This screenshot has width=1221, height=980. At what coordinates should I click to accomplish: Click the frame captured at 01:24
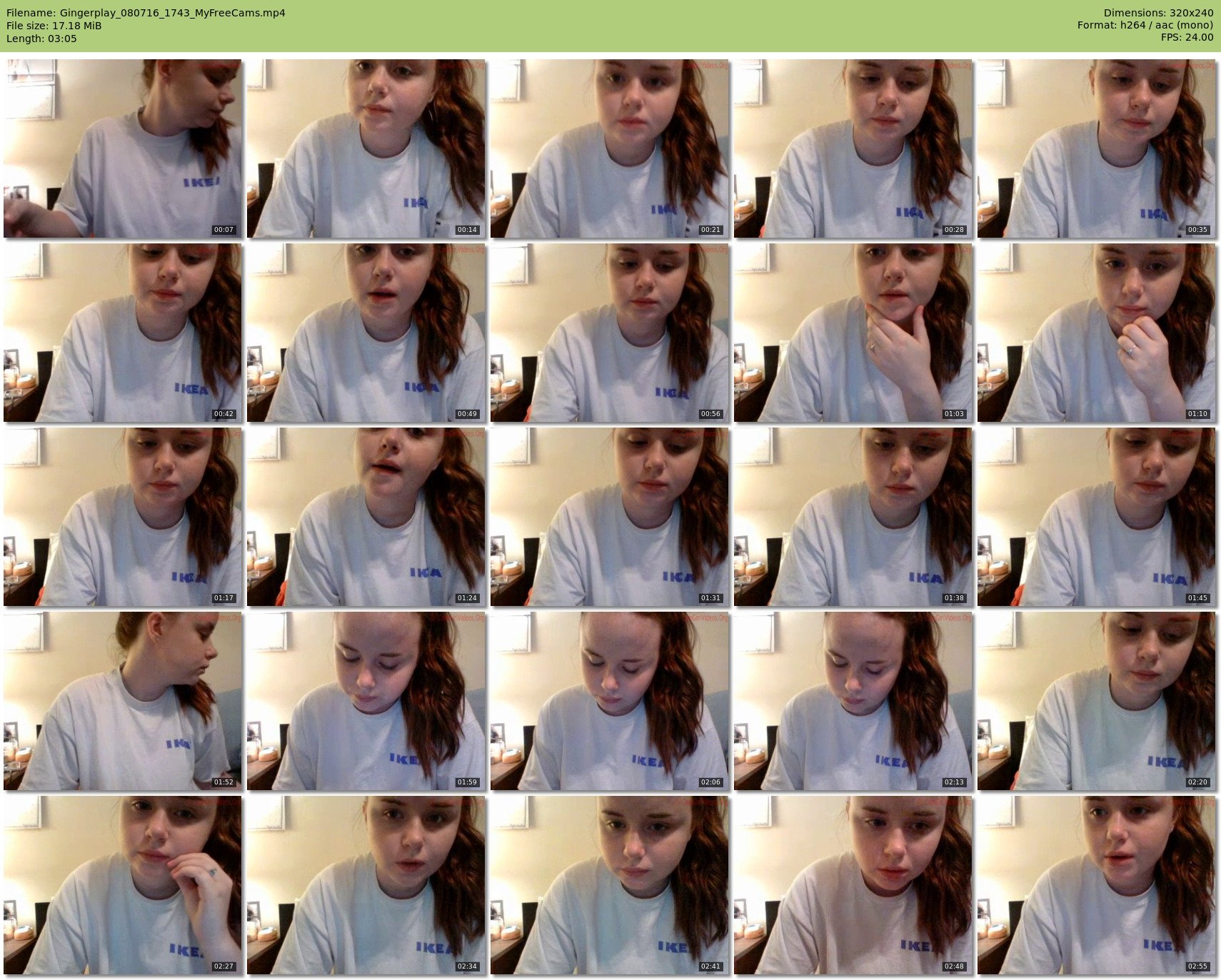(x=366, y=517)
